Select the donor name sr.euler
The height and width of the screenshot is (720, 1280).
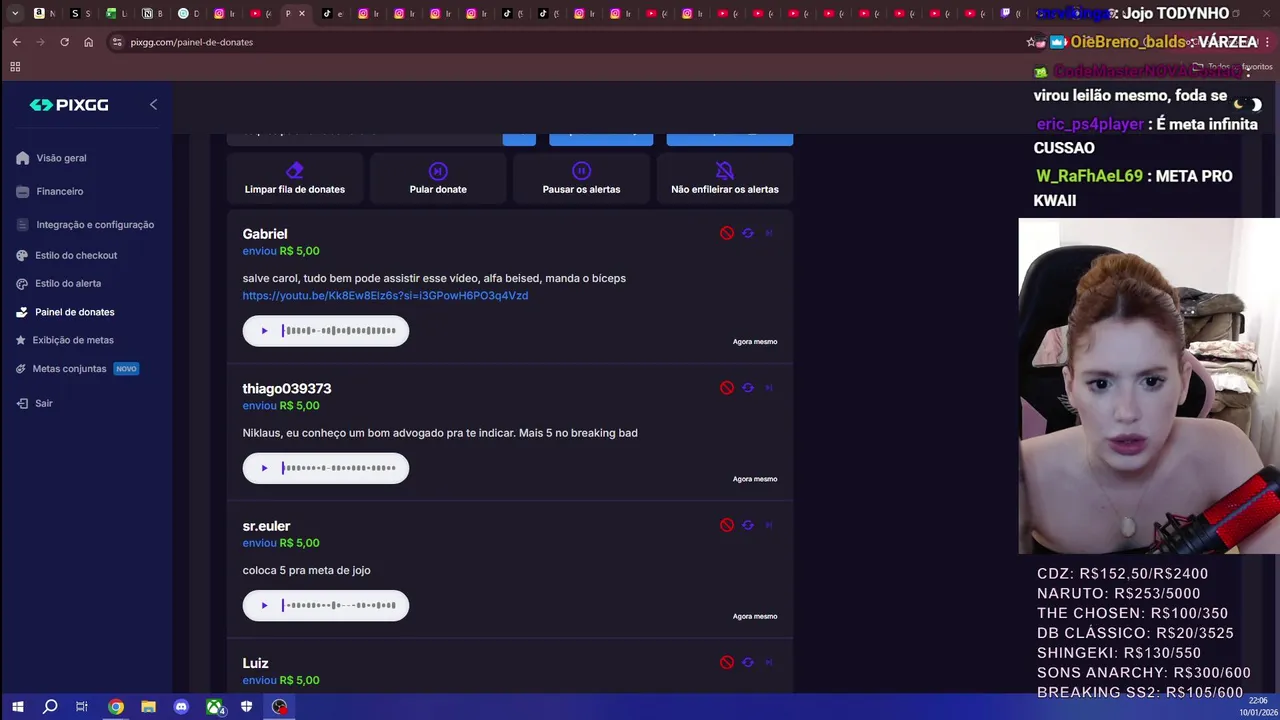pyautogui.click(x=266, y=526)
